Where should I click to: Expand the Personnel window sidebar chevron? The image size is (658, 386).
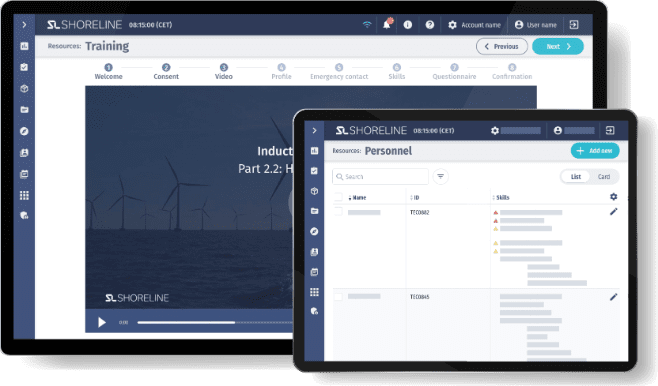point(314,130)
